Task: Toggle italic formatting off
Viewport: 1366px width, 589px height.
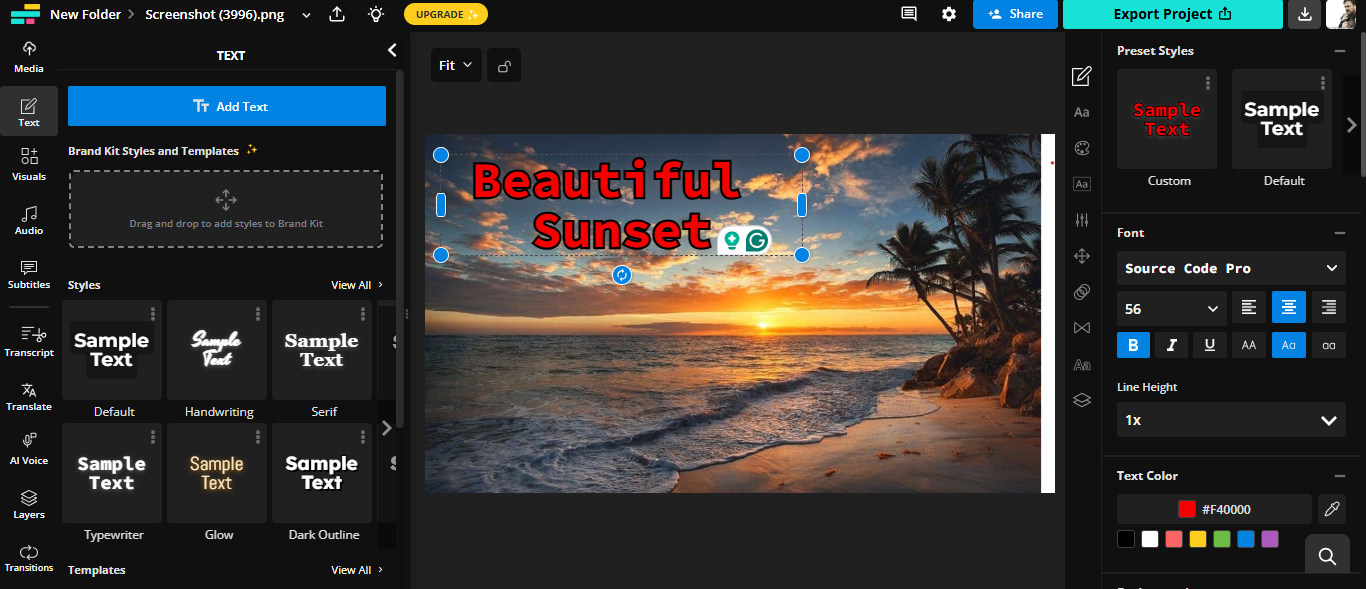Action: click(1171, 344)
